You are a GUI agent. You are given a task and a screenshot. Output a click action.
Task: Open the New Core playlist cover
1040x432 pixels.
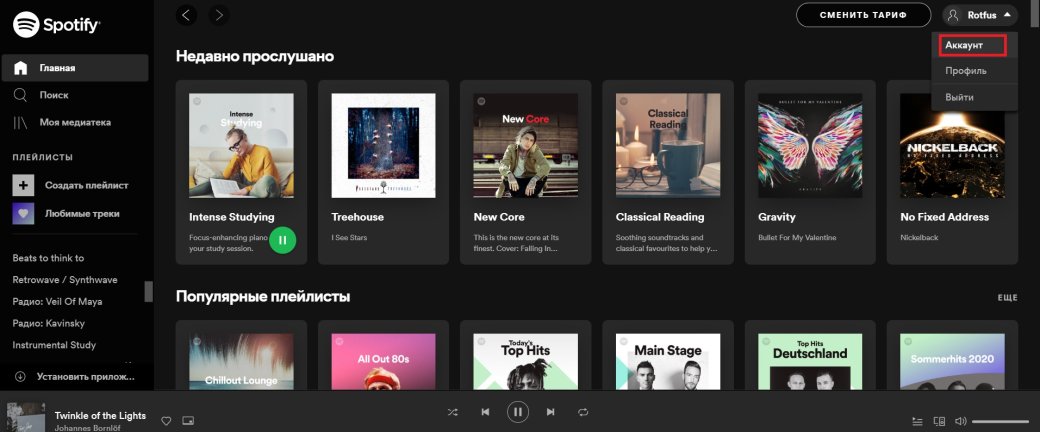525,145
